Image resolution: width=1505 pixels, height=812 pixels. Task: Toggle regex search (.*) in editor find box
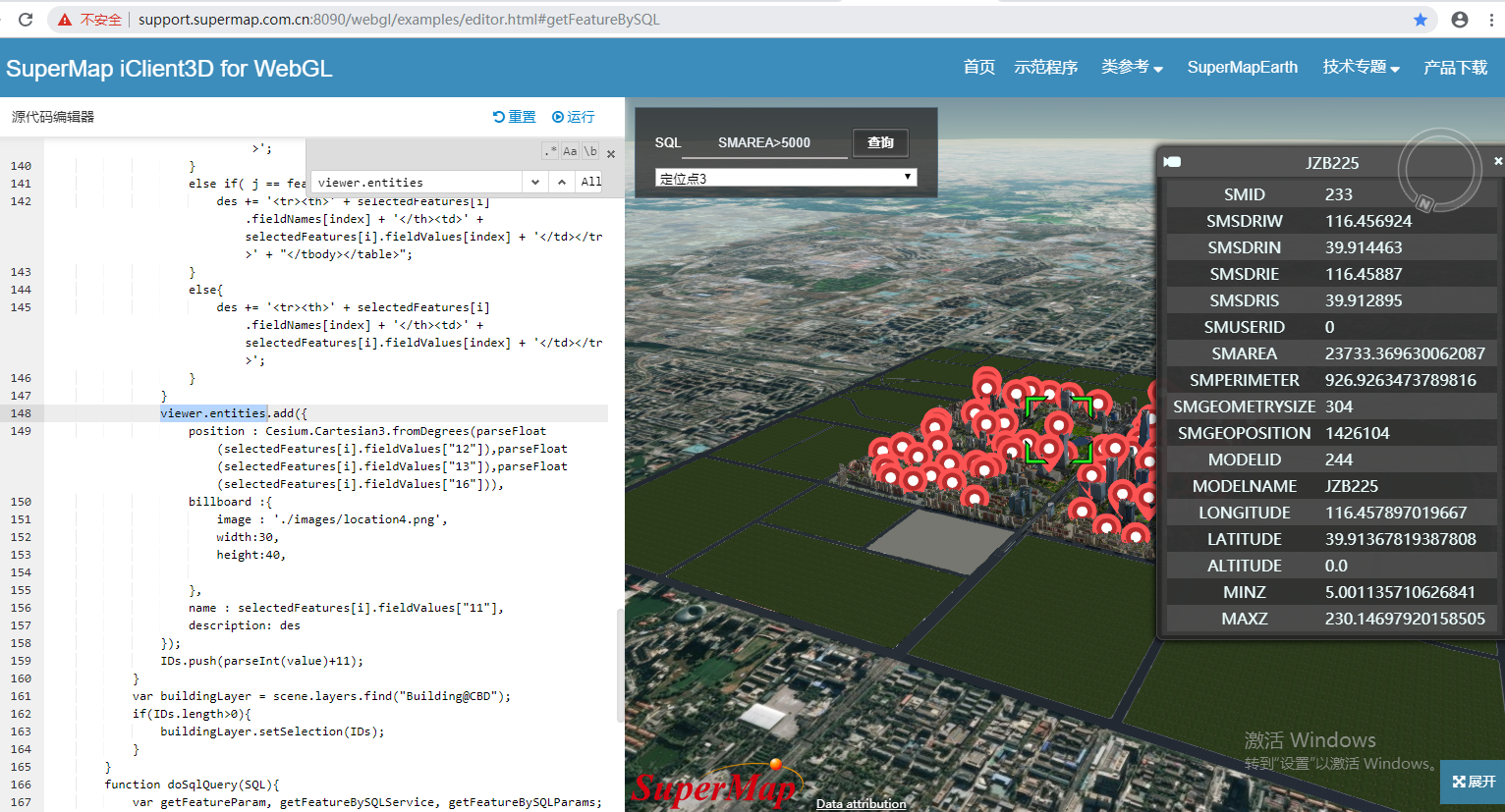tap(550, 151)
